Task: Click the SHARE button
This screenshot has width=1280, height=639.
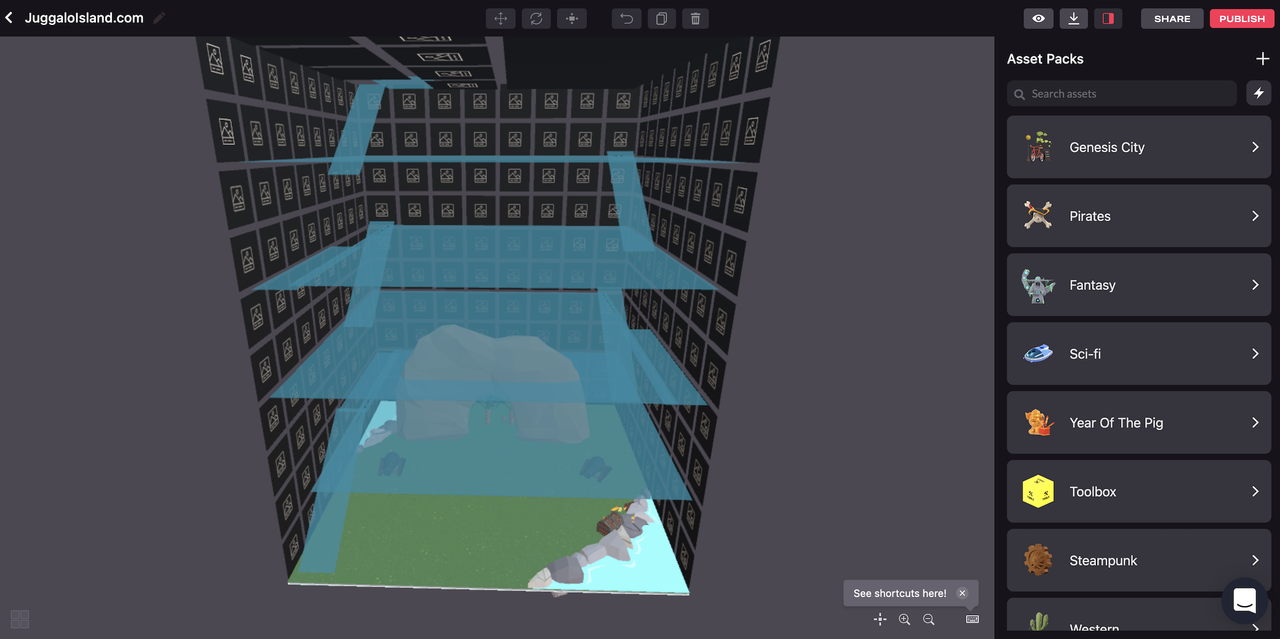Action: [1172, 18]
